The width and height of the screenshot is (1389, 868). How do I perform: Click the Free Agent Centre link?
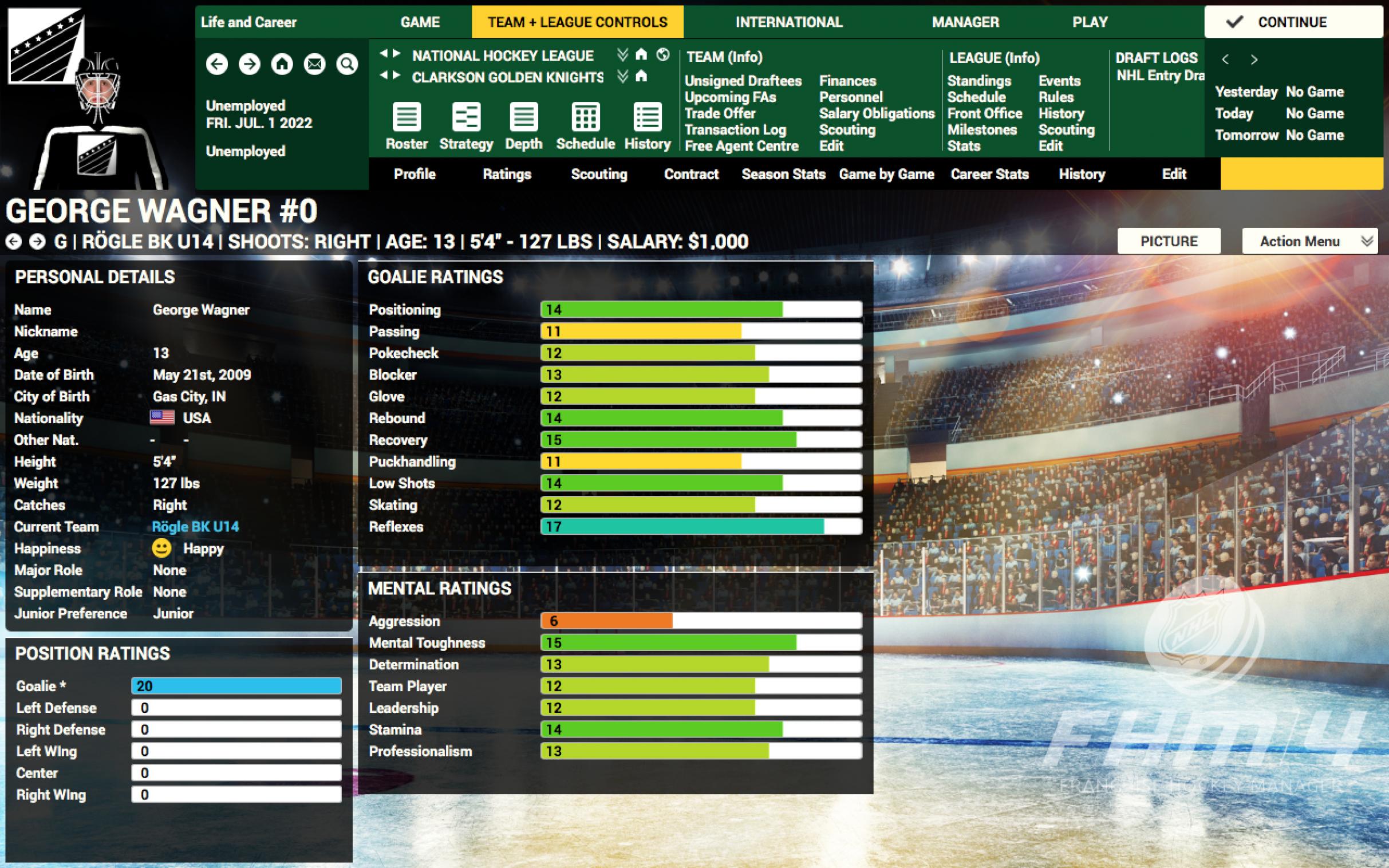(x=741, y=146)
